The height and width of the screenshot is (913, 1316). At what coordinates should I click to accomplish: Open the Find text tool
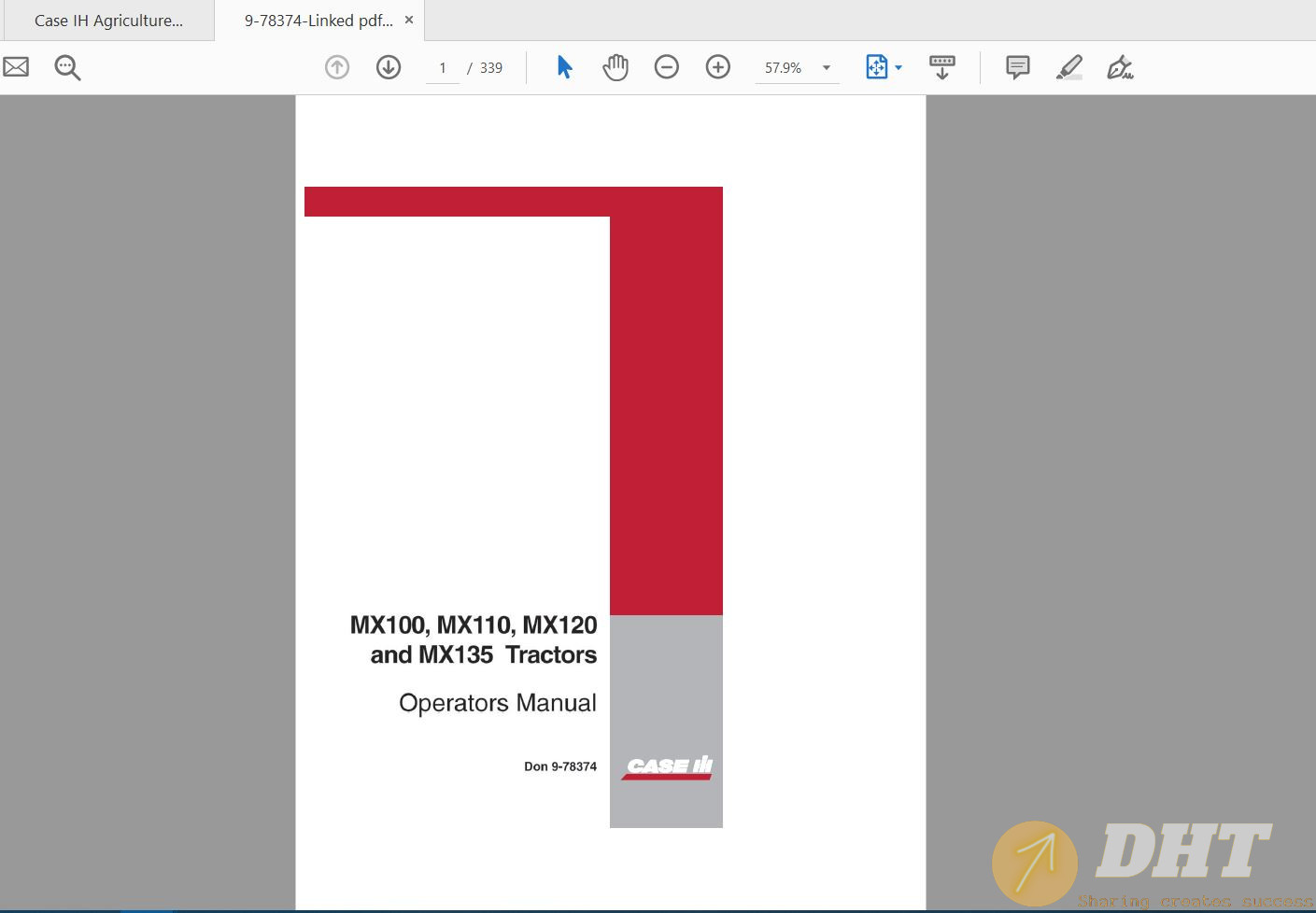click(66, 66)
